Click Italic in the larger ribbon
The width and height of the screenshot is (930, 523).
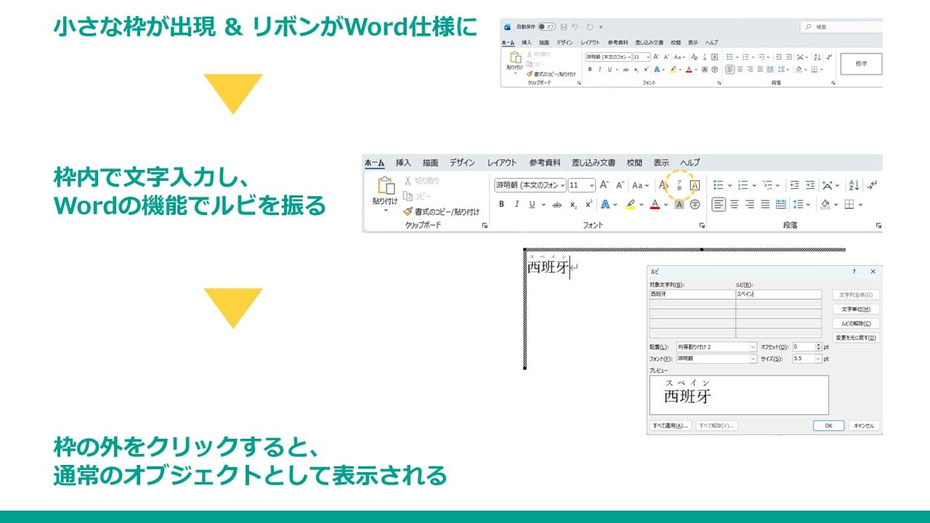[x=517, y=205]
